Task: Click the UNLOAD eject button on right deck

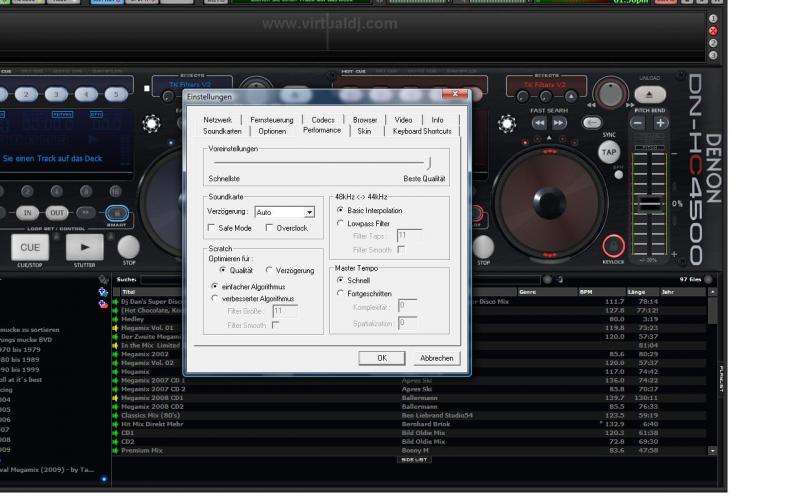Action: 650,94
